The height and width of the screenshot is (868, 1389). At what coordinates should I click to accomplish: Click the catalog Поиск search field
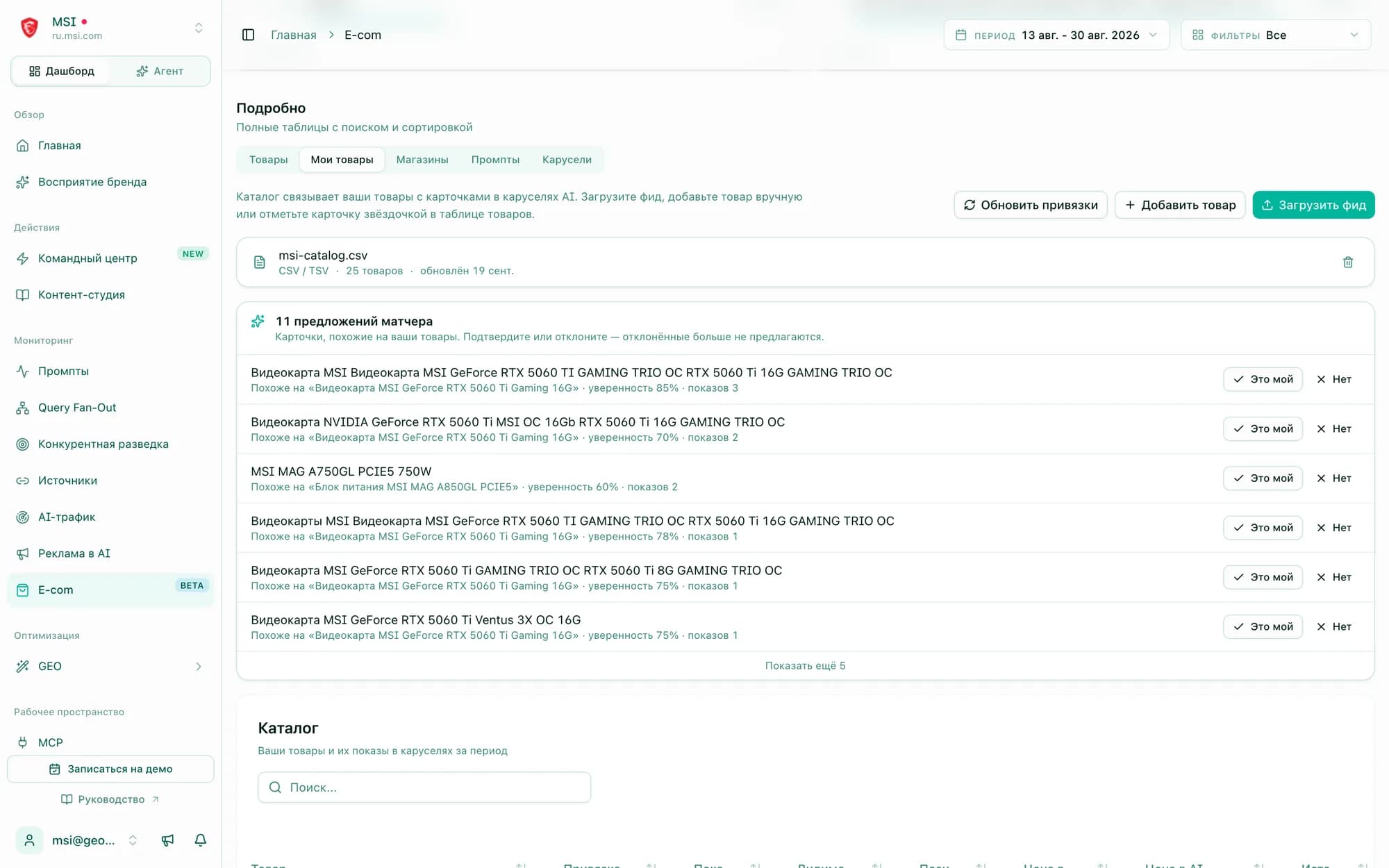[424, 787]
